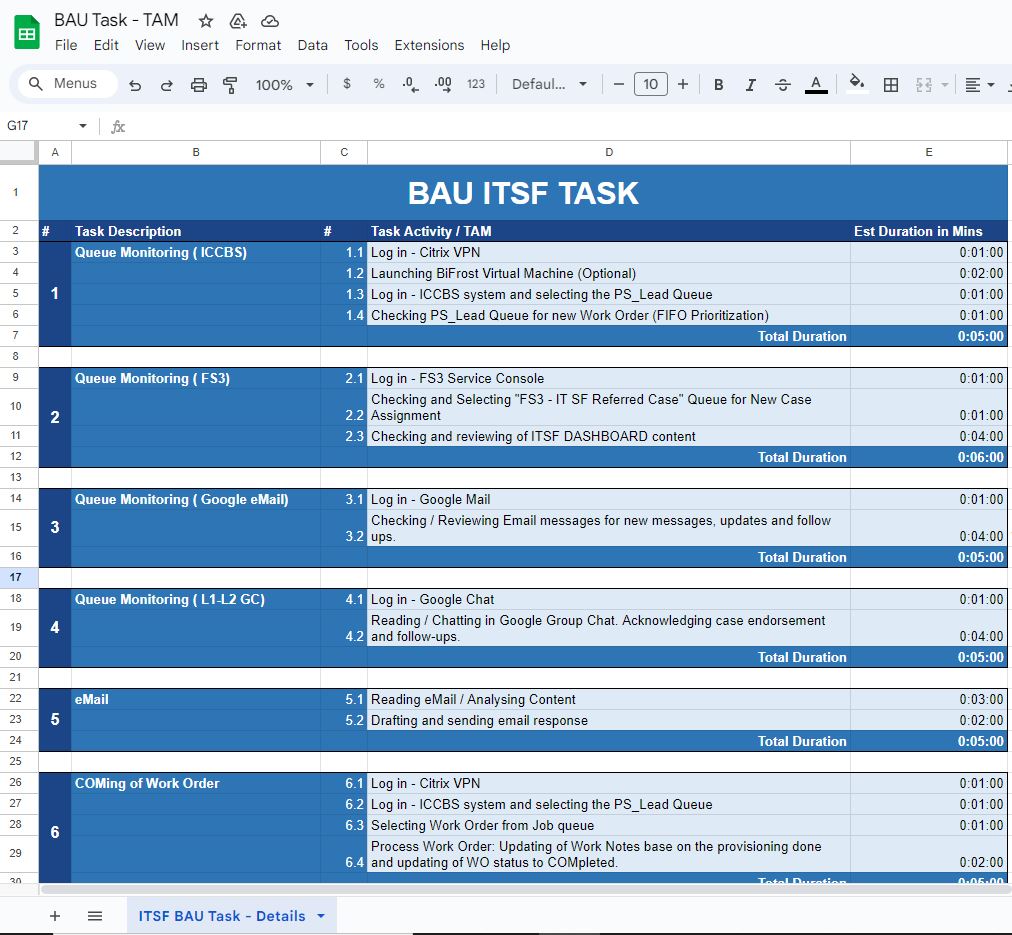Click the Undo arrow icon
1012x935 pixels.
(135, 85)
